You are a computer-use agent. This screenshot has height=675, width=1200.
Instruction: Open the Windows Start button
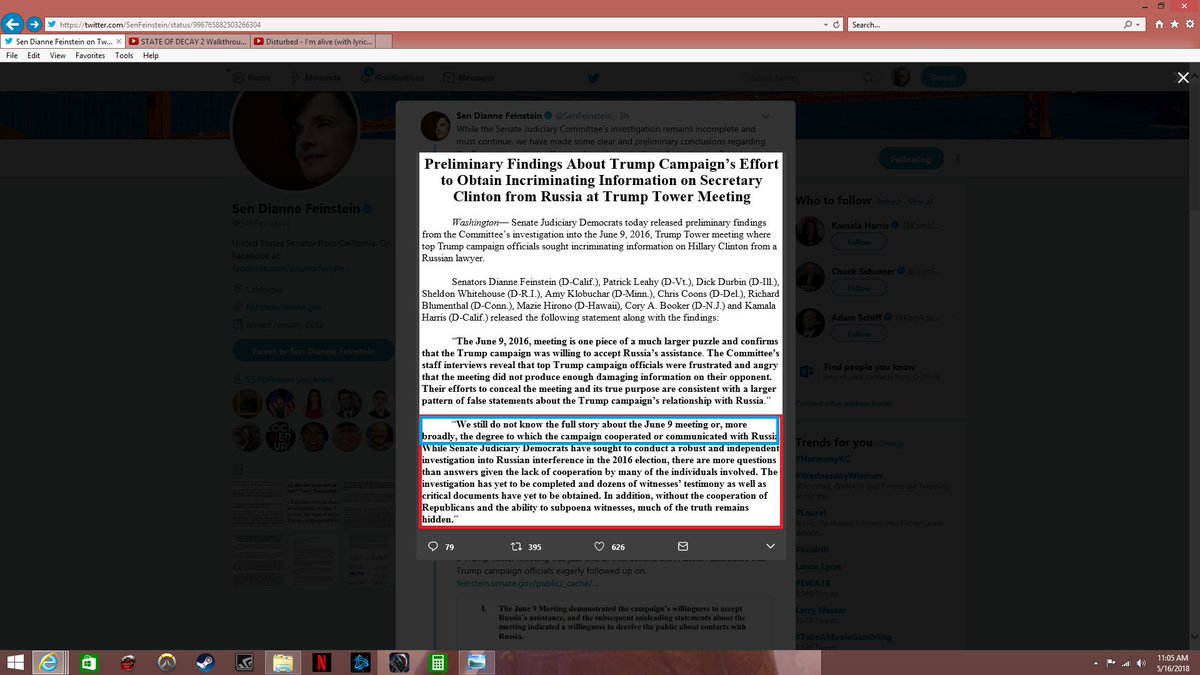16,662
